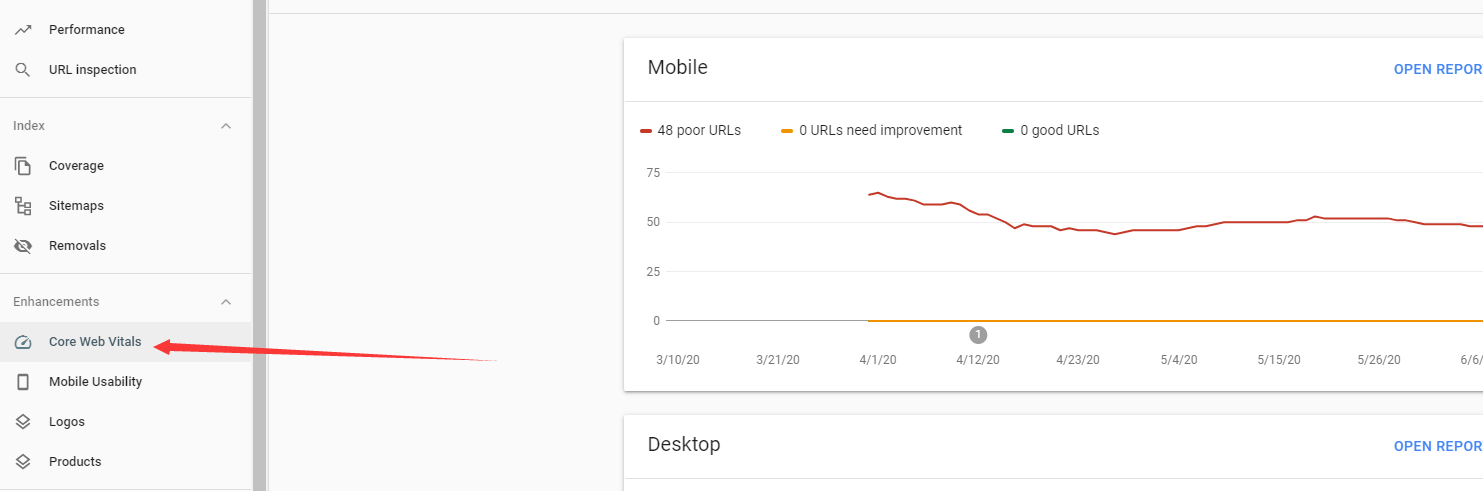Collapse the Index section chevron
Screen dimensions: 1483x491
point(226,126)
